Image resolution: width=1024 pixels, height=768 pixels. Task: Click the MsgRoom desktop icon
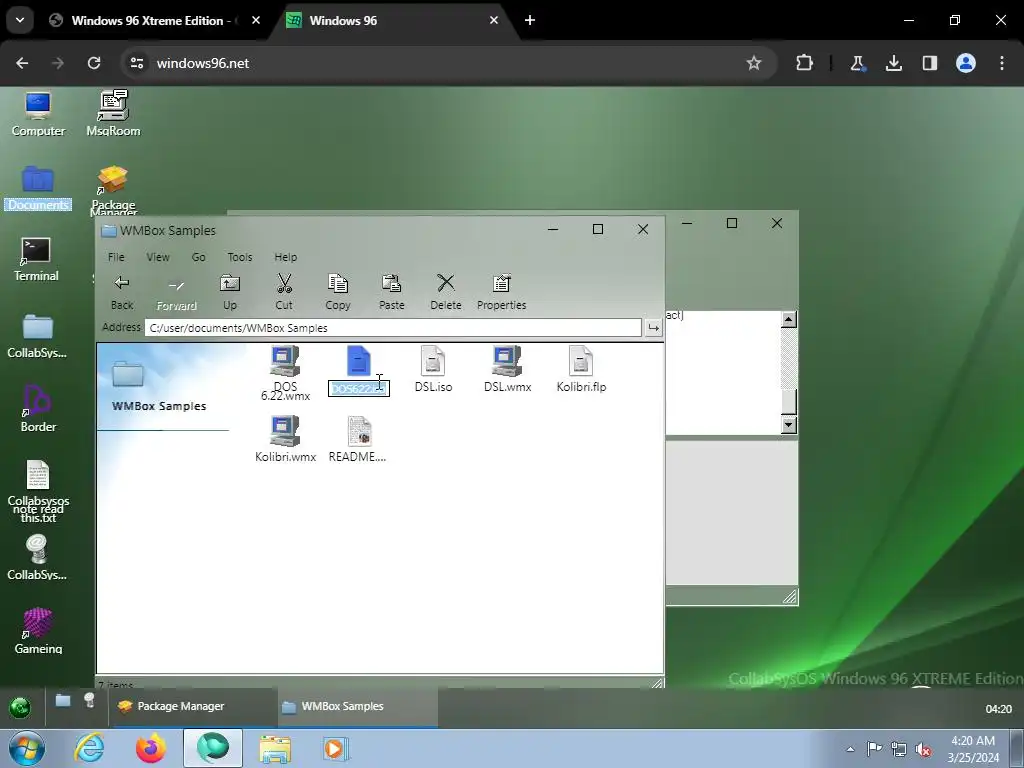coord(113,114)
